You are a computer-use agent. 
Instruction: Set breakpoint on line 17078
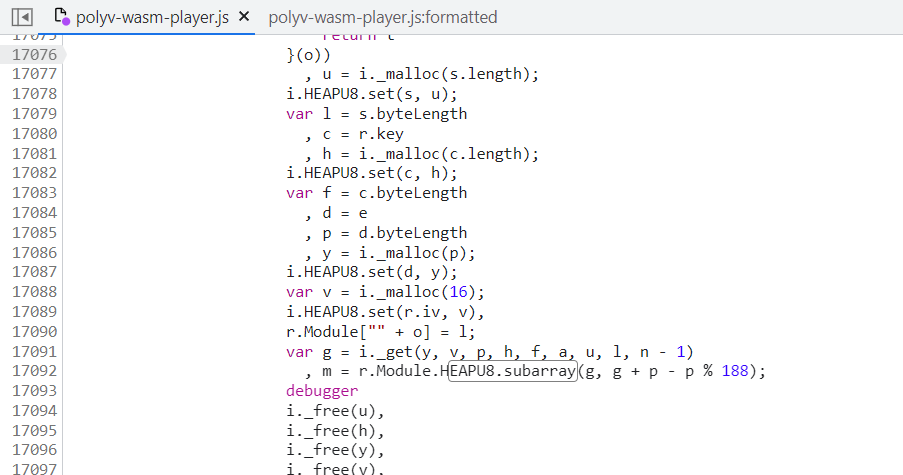(35, 94)
